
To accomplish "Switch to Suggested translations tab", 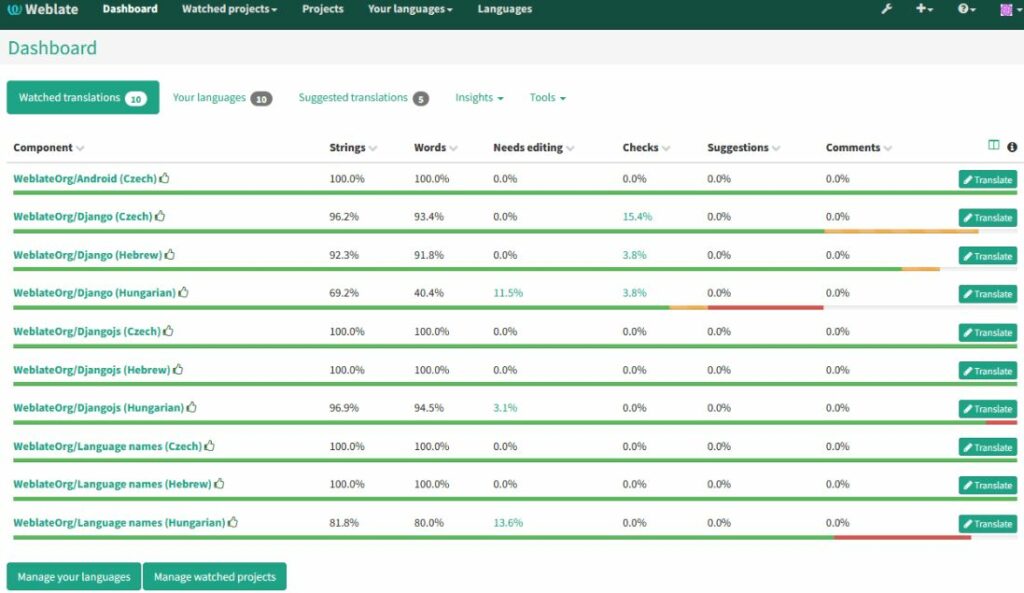I will coord(364,97).
